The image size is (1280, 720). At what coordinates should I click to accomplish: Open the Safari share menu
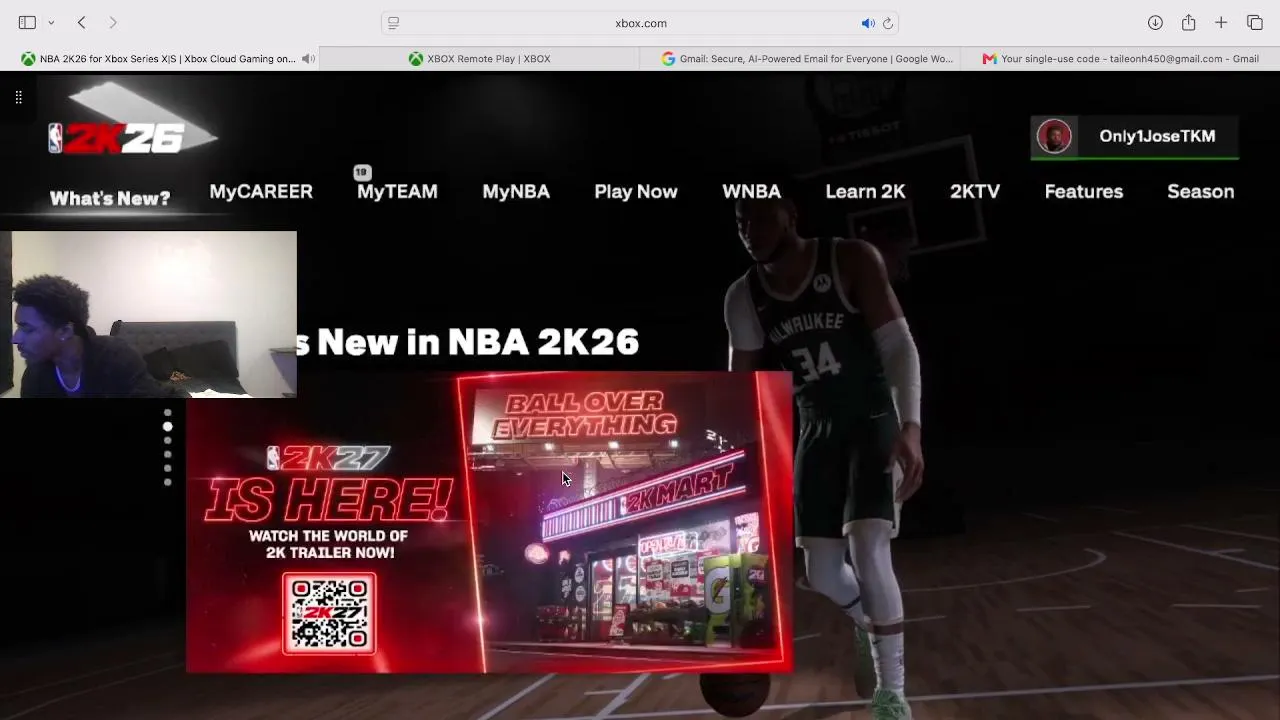tap(1188, 23)
